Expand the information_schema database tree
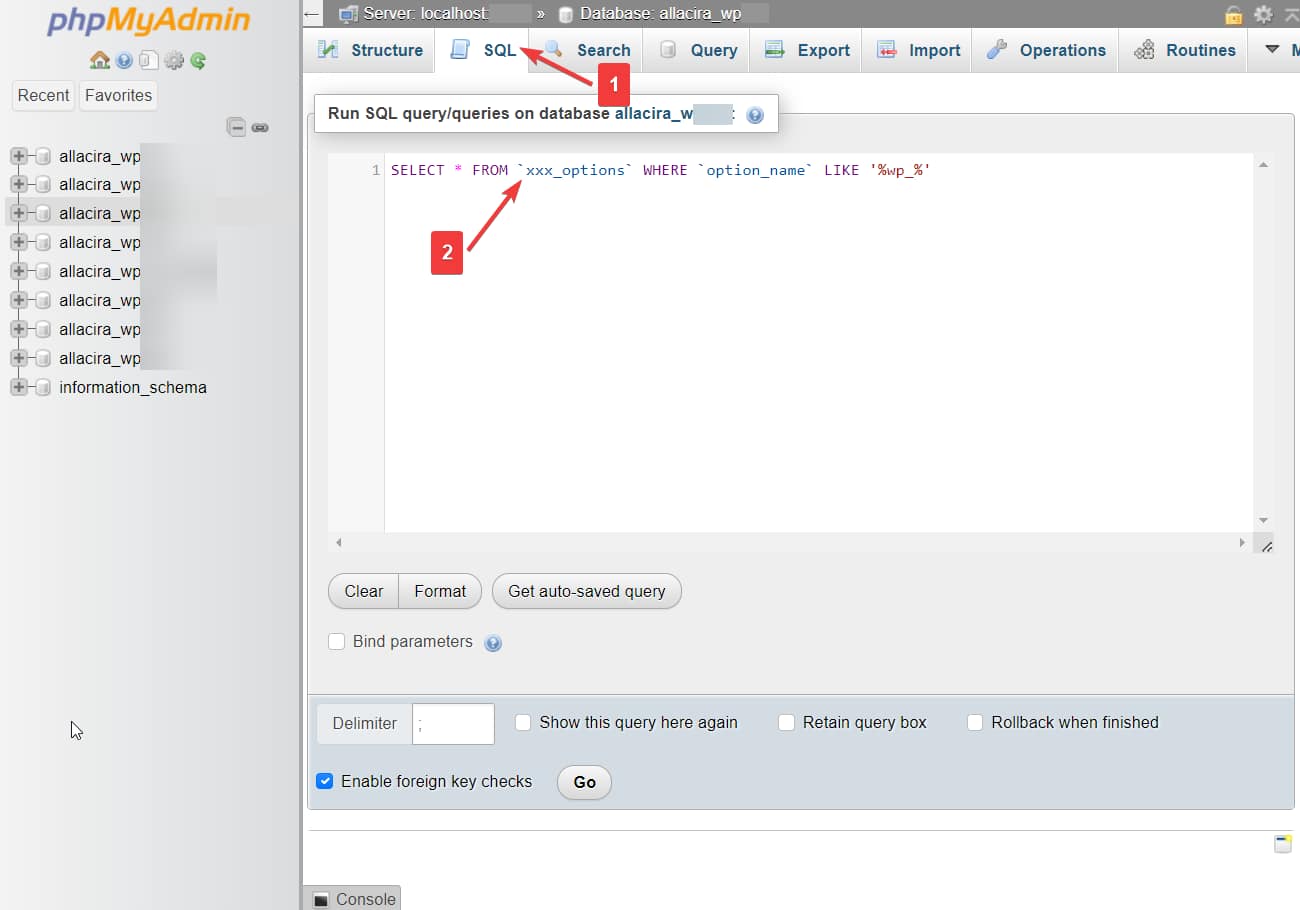 pyautogui.click(x=17, y=387)
